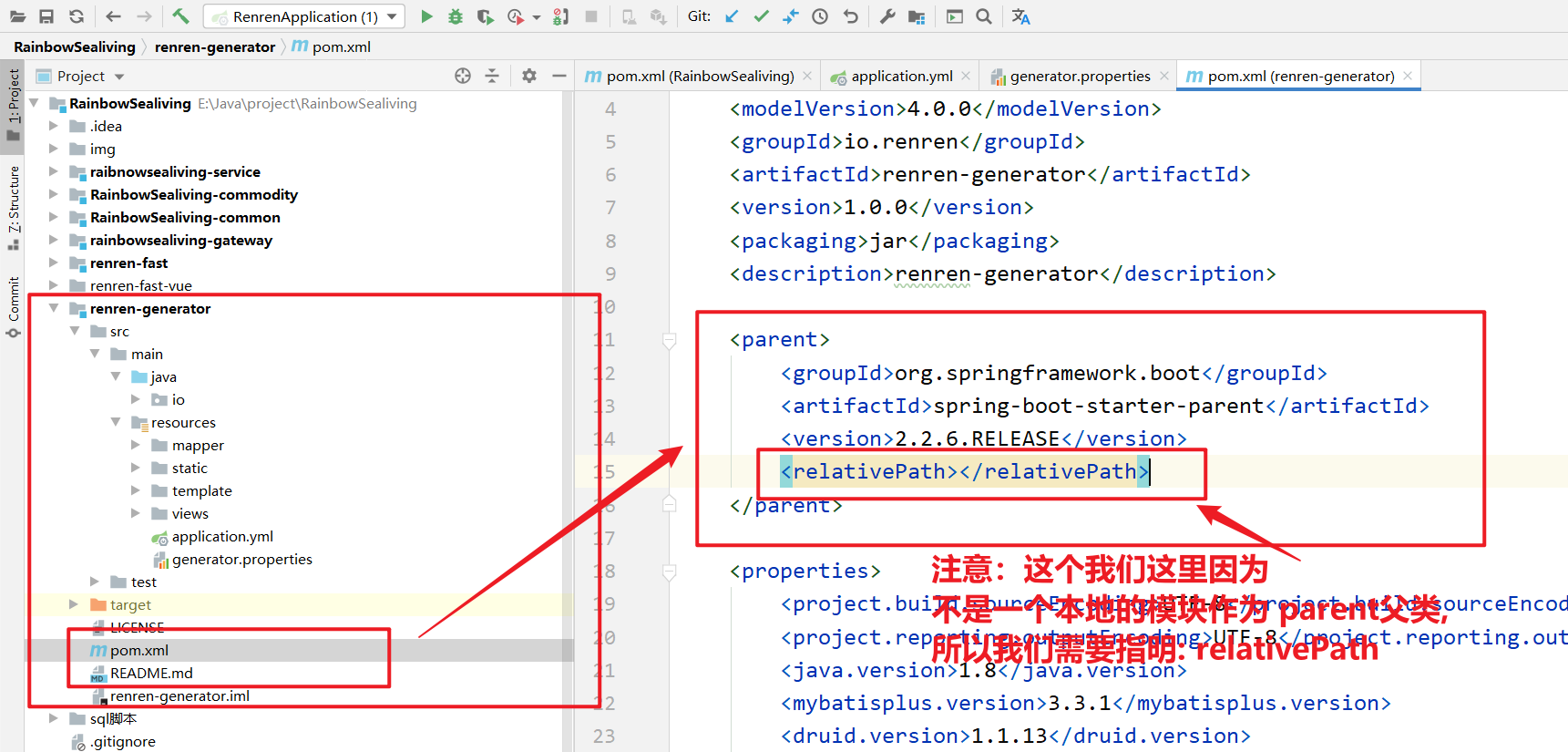This screenshot has width=1568, height=752.
Task: Close the pom.xml (renren-generator) tab
Action: click(1408, 76)
